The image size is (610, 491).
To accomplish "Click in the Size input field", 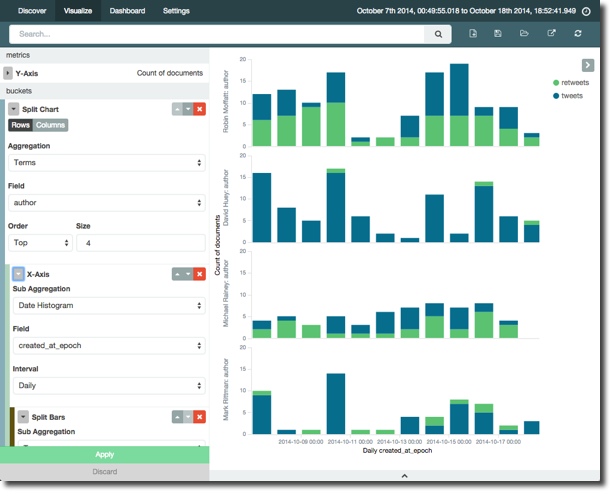I will (140, 243).
